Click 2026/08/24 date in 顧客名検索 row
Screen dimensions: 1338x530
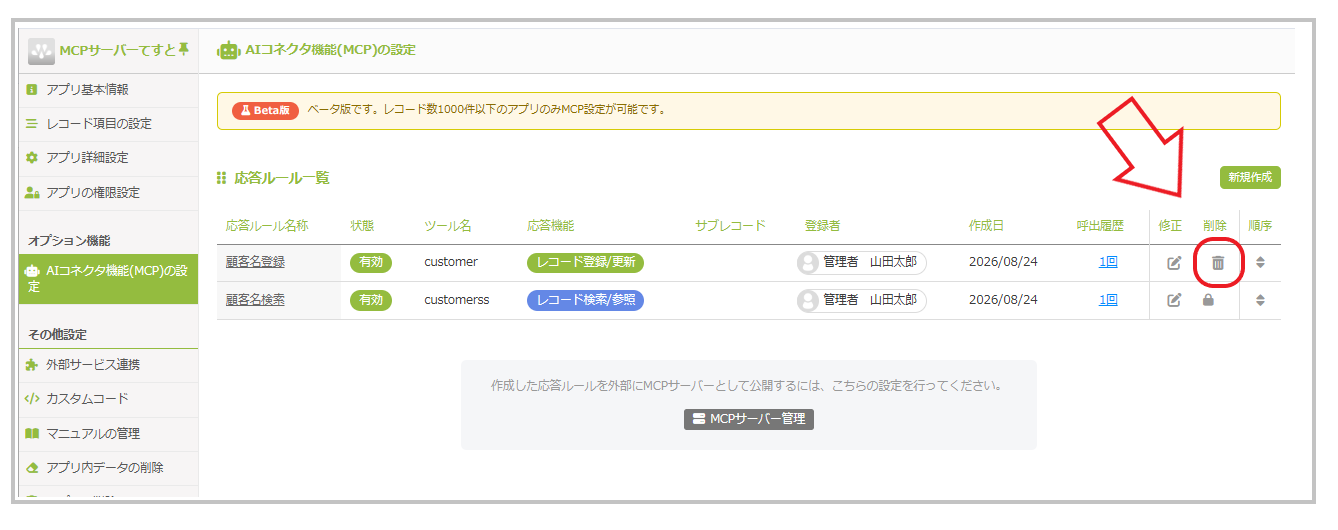click(1003, 299)
